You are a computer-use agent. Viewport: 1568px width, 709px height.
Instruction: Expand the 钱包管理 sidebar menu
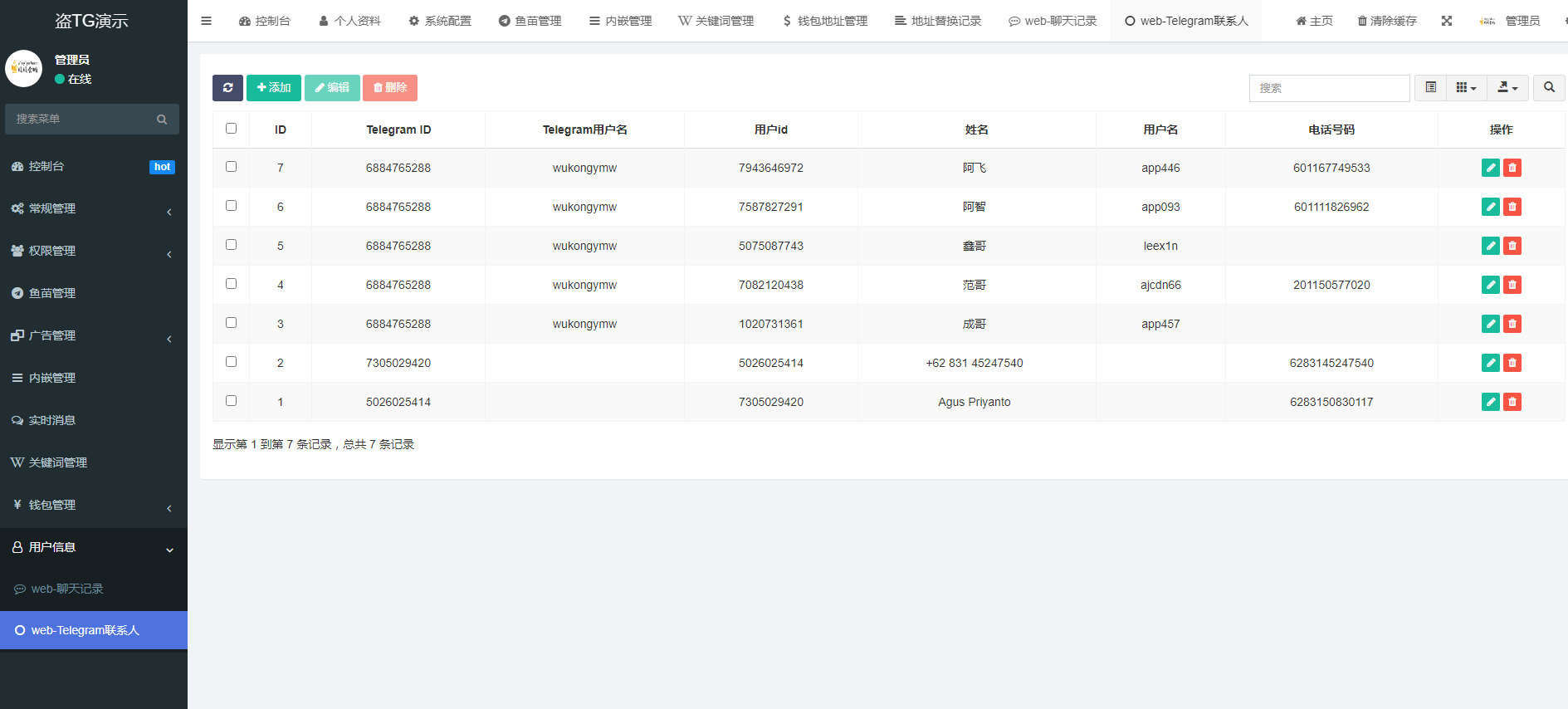pos(93,505)
